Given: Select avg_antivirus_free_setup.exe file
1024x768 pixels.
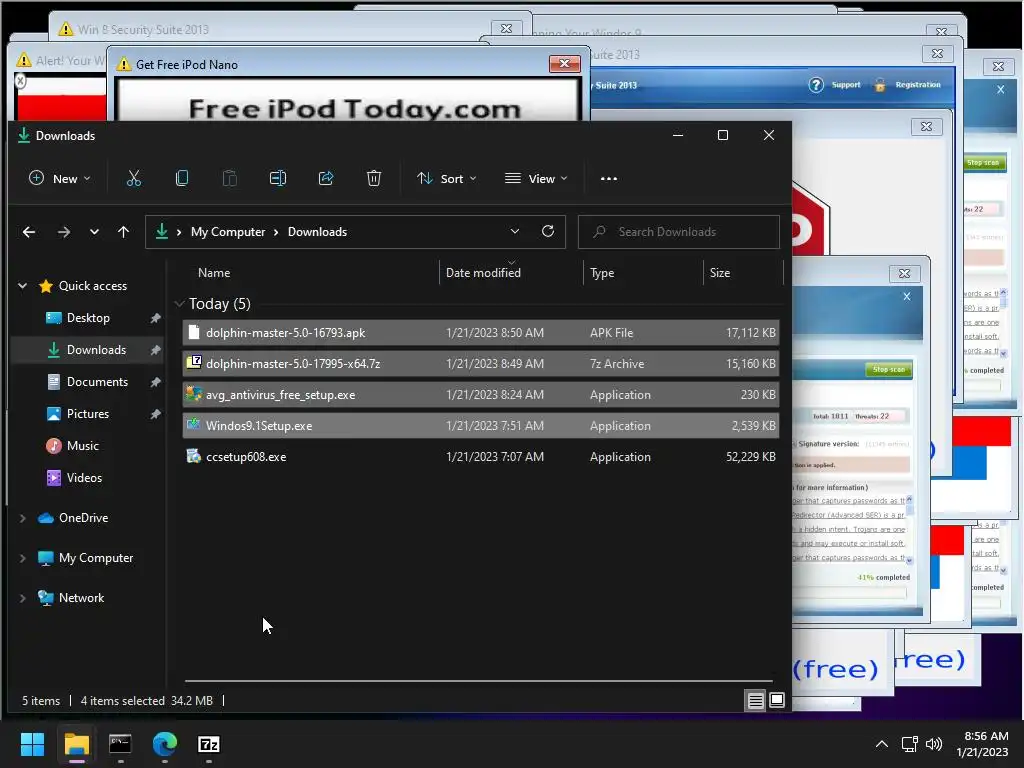Looking at the screenshot, I should 481,394.
